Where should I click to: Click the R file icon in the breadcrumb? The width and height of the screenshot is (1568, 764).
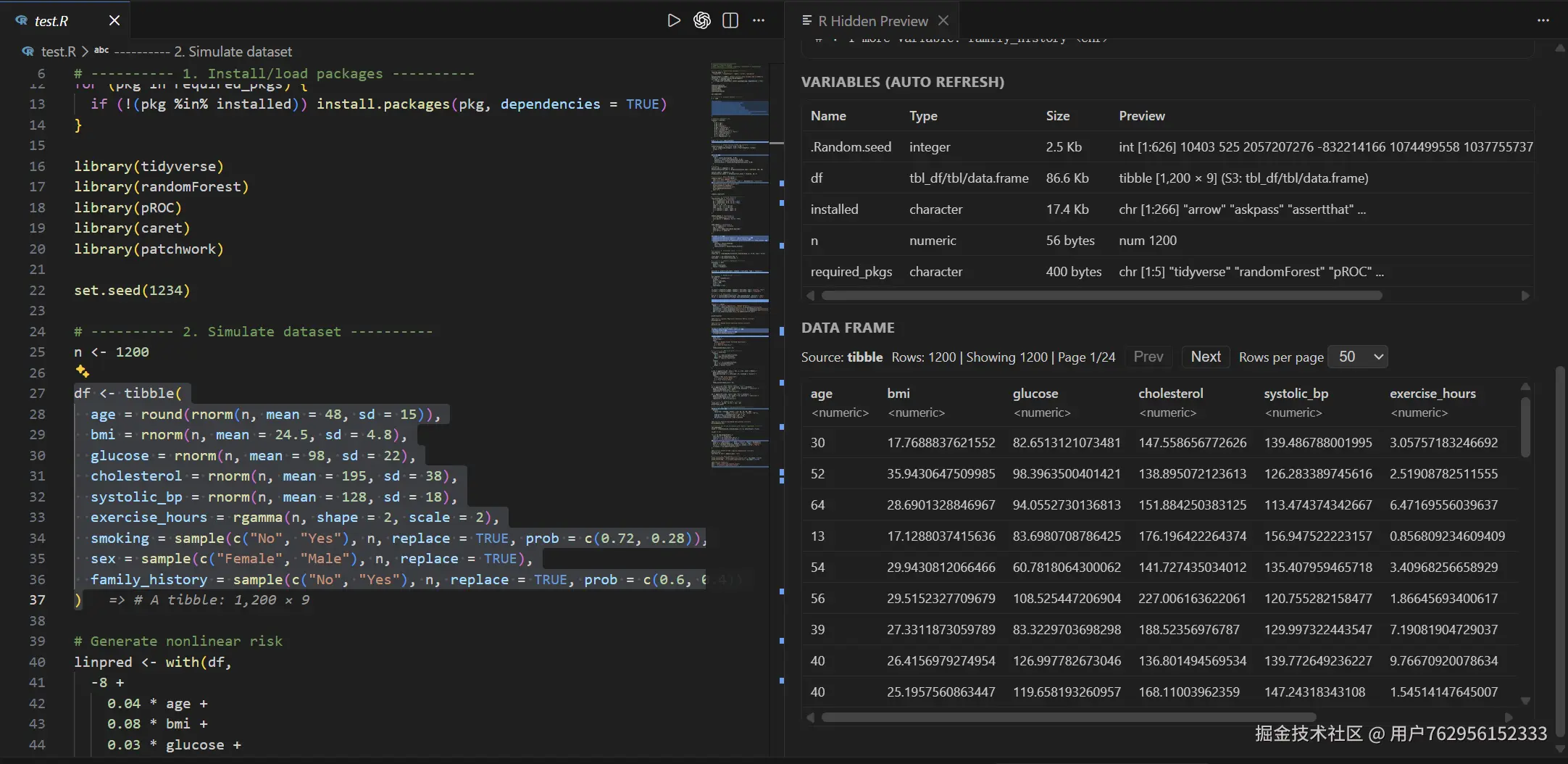(27, 51)
